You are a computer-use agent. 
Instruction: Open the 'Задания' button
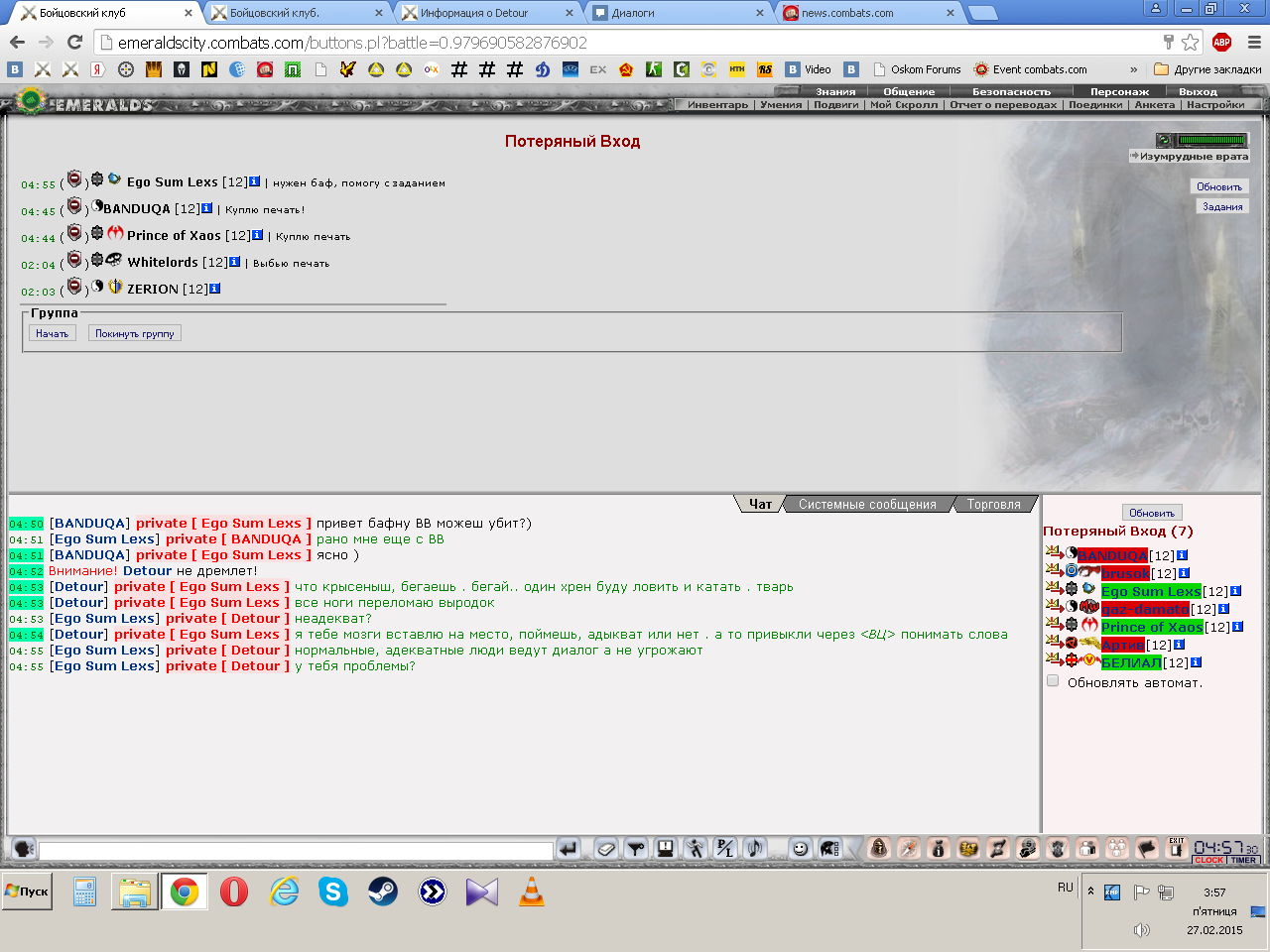pos(1222,206)
